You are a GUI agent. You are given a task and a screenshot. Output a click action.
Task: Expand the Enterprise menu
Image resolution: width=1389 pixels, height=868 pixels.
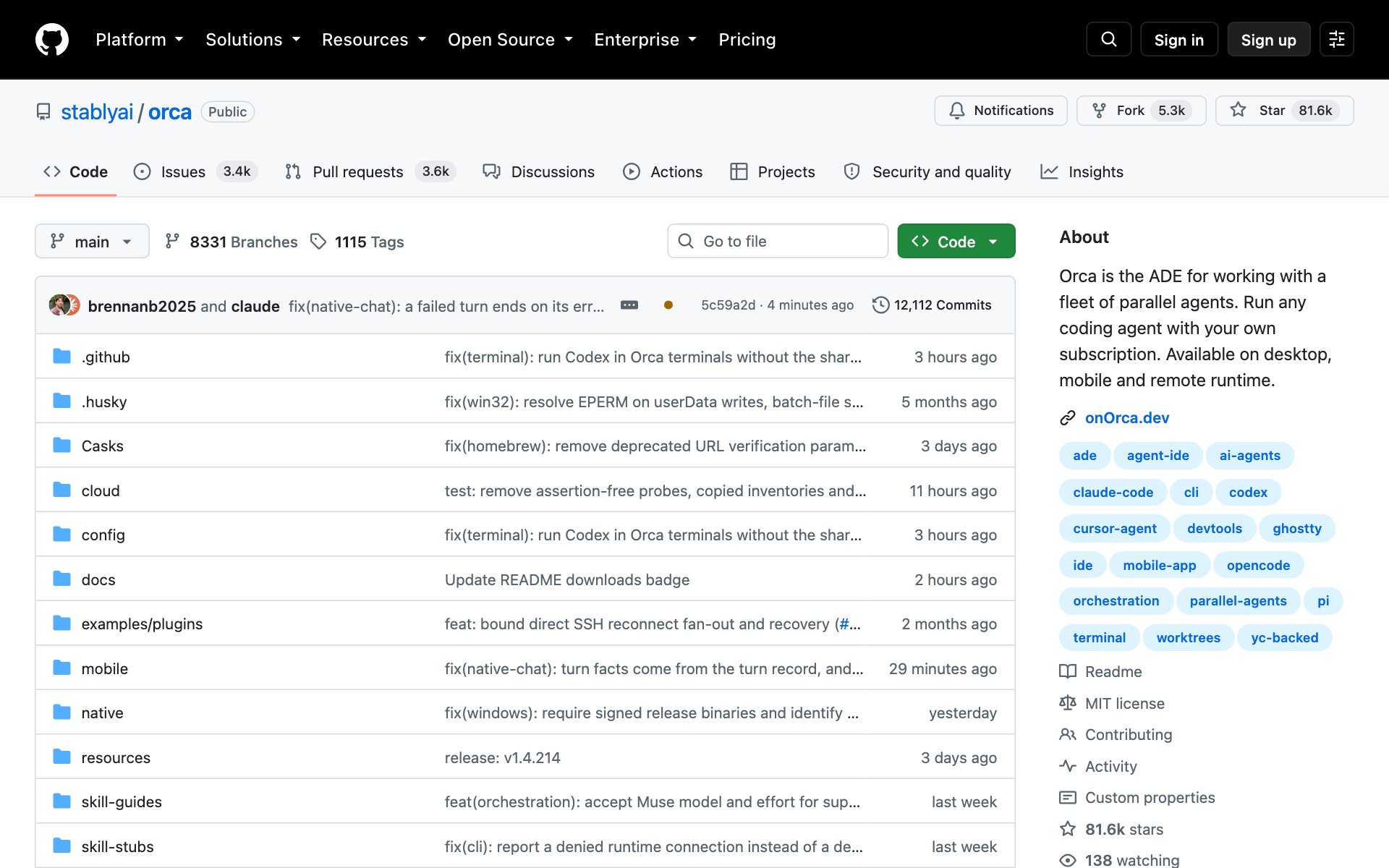pos(645,40)
